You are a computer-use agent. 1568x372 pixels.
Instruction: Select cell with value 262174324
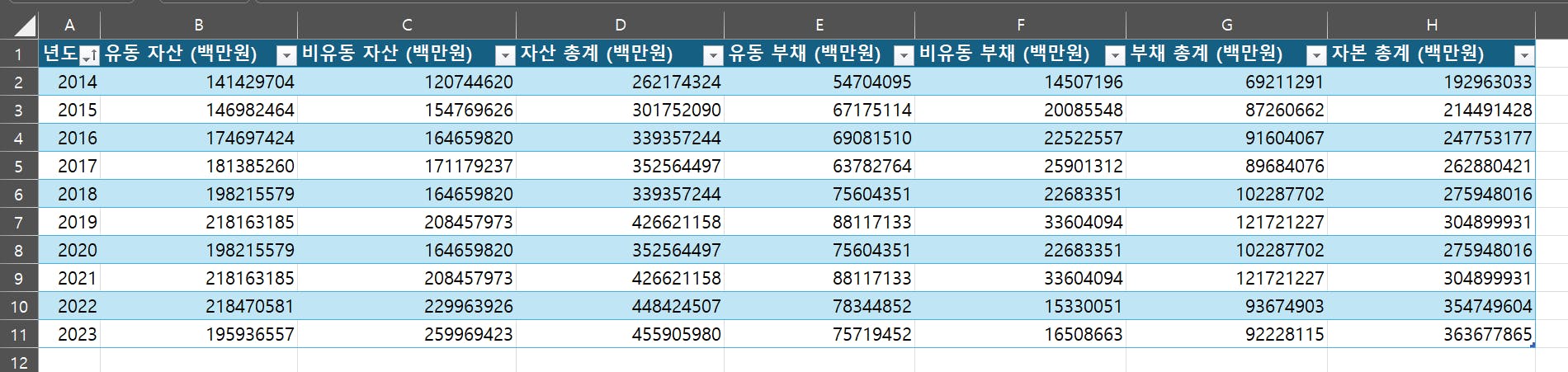point(620,82)
